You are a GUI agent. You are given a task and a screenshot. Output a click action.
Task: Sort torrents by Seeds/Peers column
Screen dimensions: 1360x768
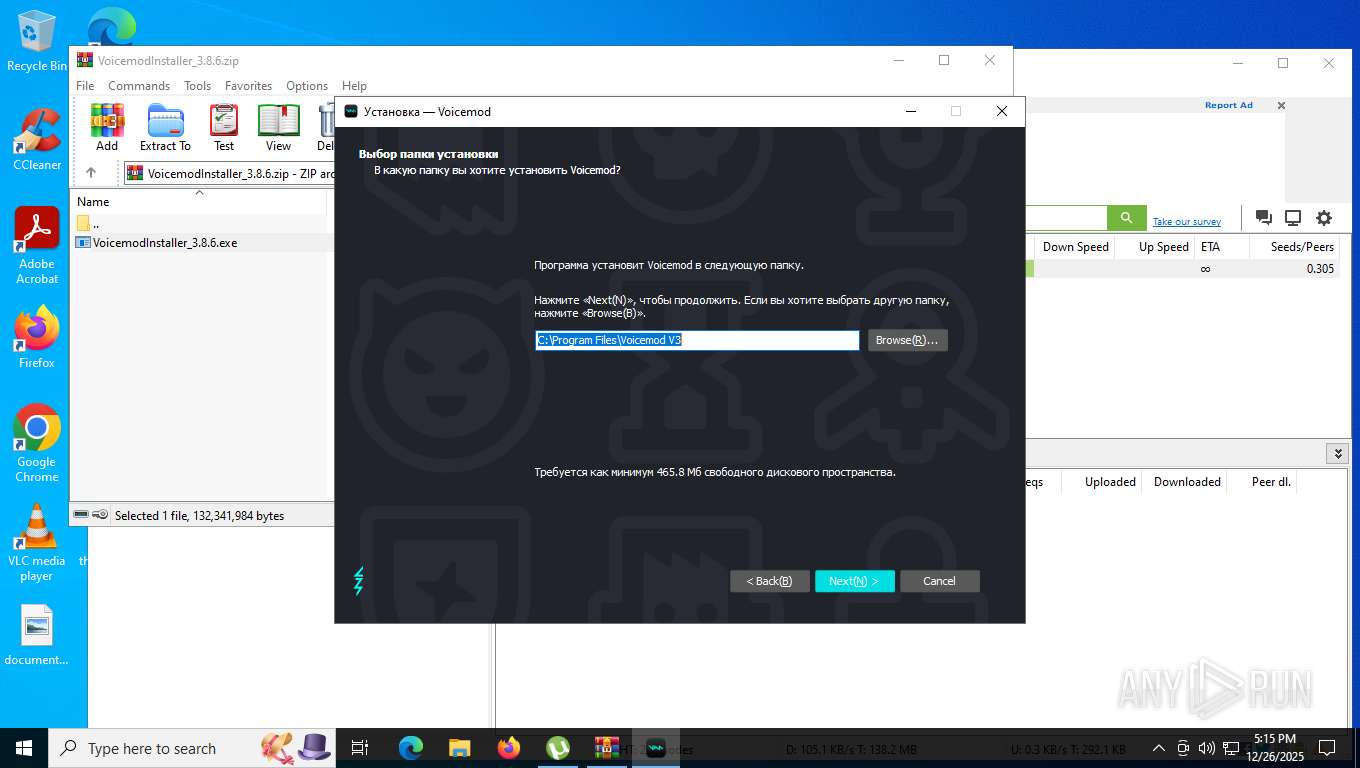point(1294,247)
